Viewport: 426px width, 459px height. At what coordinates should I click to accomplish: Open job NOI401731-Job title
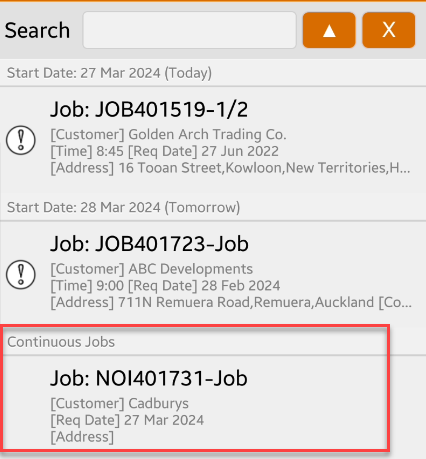(149, 378)
